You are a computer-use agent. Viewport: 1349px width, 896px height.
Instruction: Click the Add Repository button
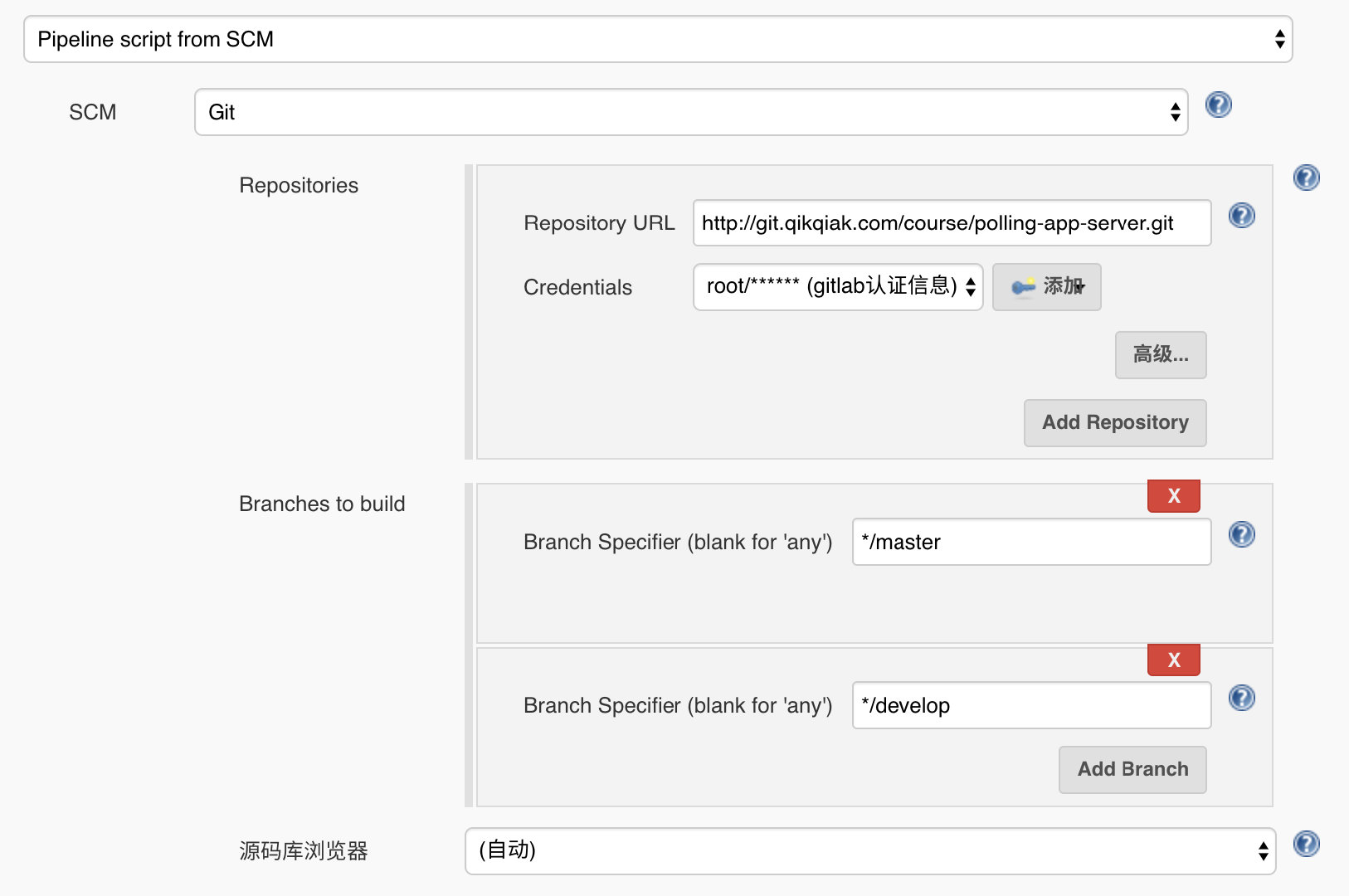tap(1114, 422)
